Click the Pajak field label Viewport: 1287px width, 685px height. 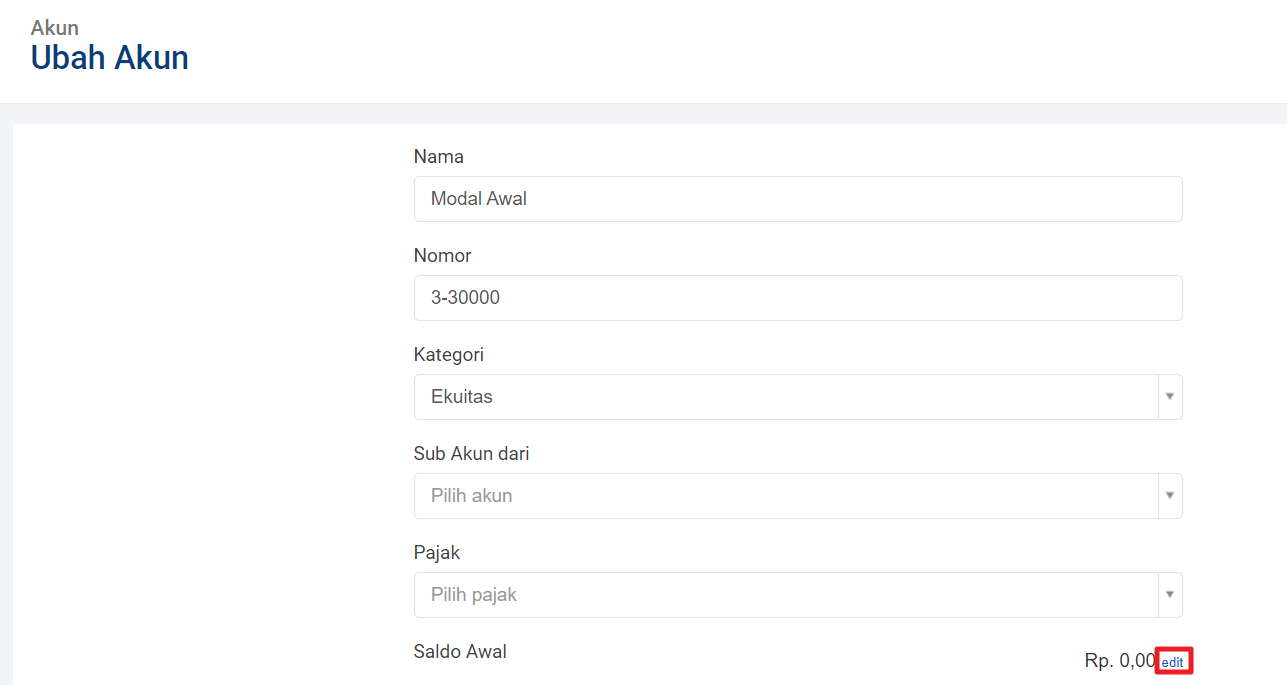(x=436, y=553)
